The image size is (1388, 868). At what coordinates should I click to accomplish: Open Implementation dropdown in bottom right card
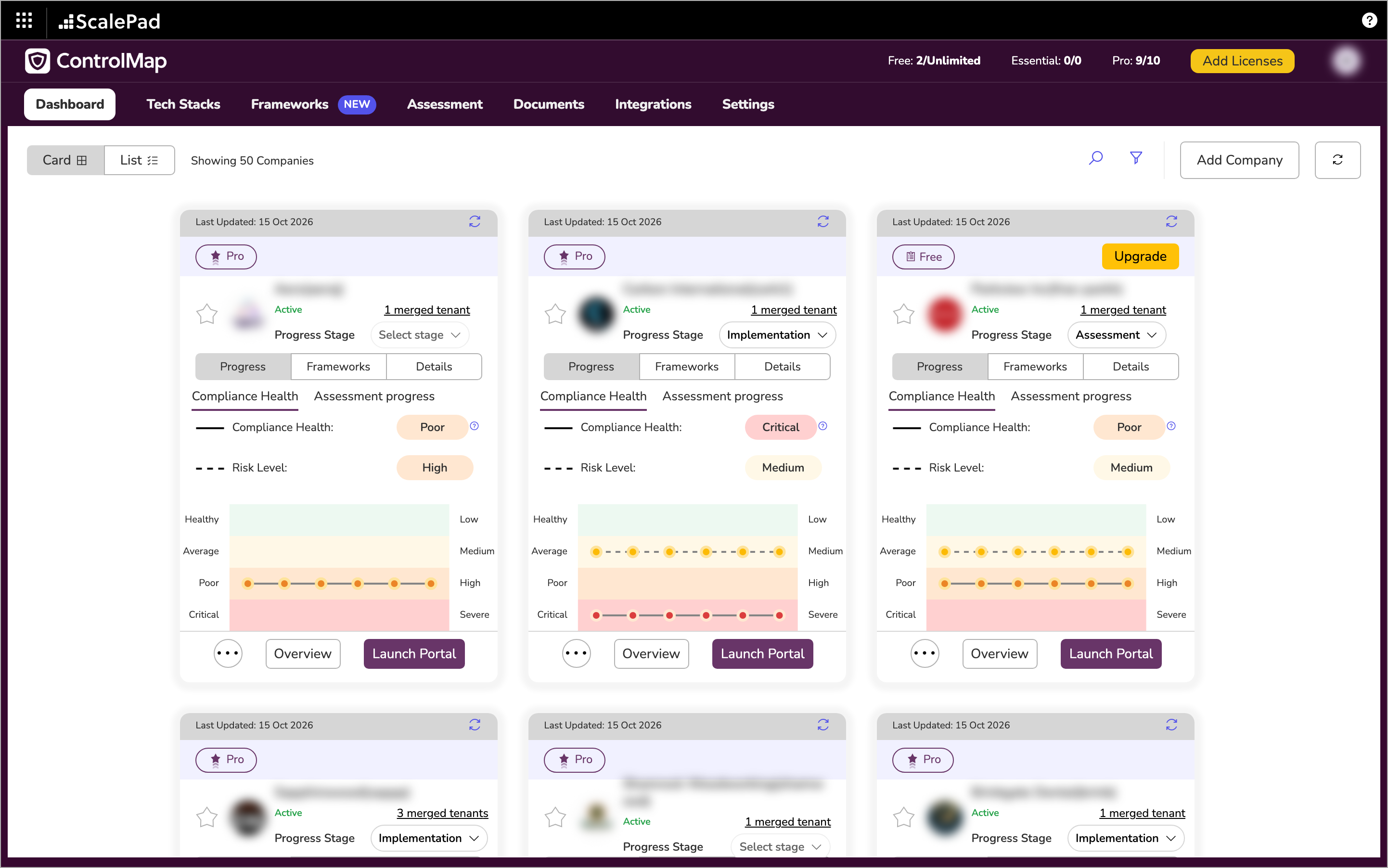tap(1126, 838)
